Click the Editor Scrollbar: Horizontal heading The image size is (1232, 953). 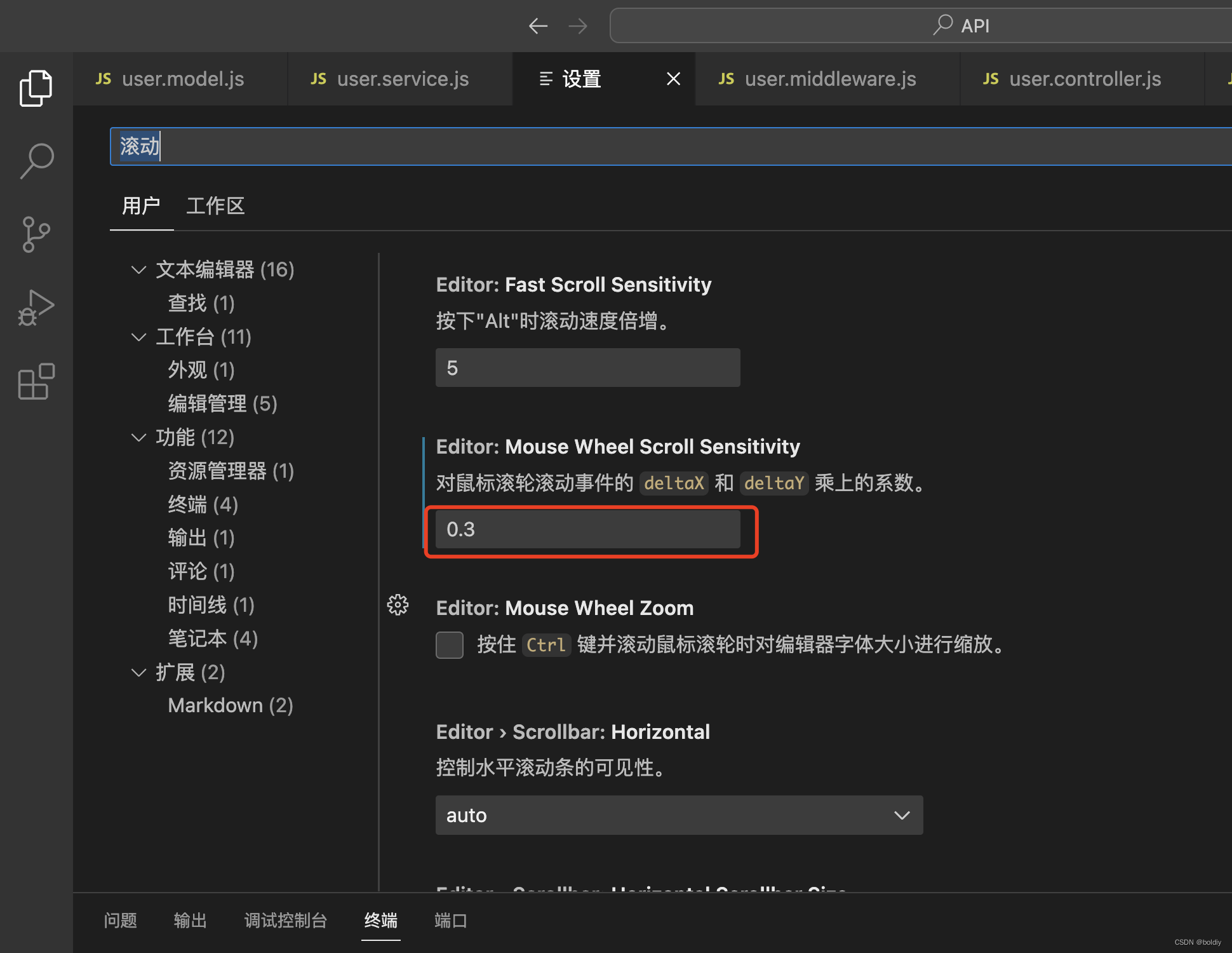tap(573, 732)
